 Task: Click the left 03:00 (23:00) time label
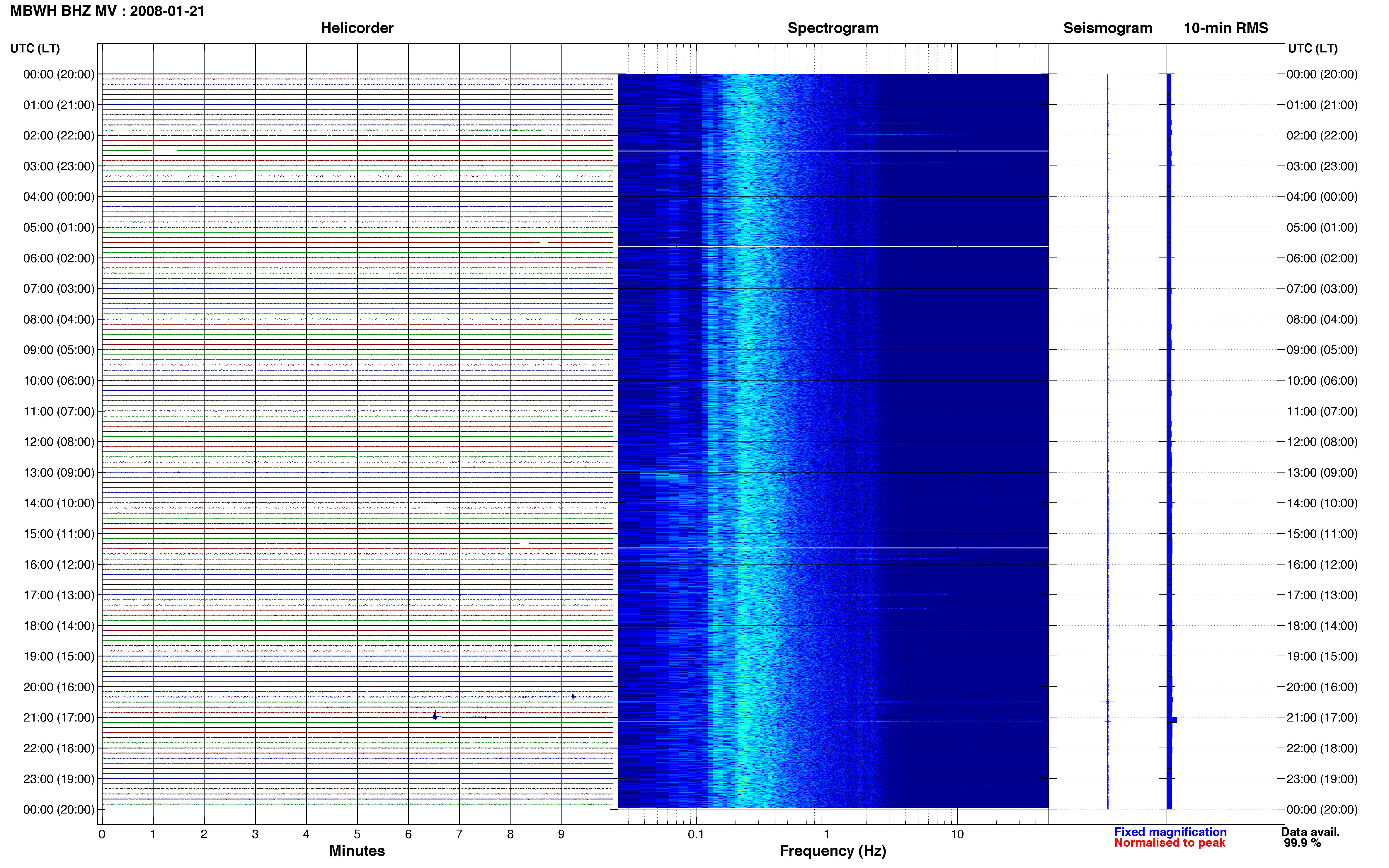pos(59,166)
